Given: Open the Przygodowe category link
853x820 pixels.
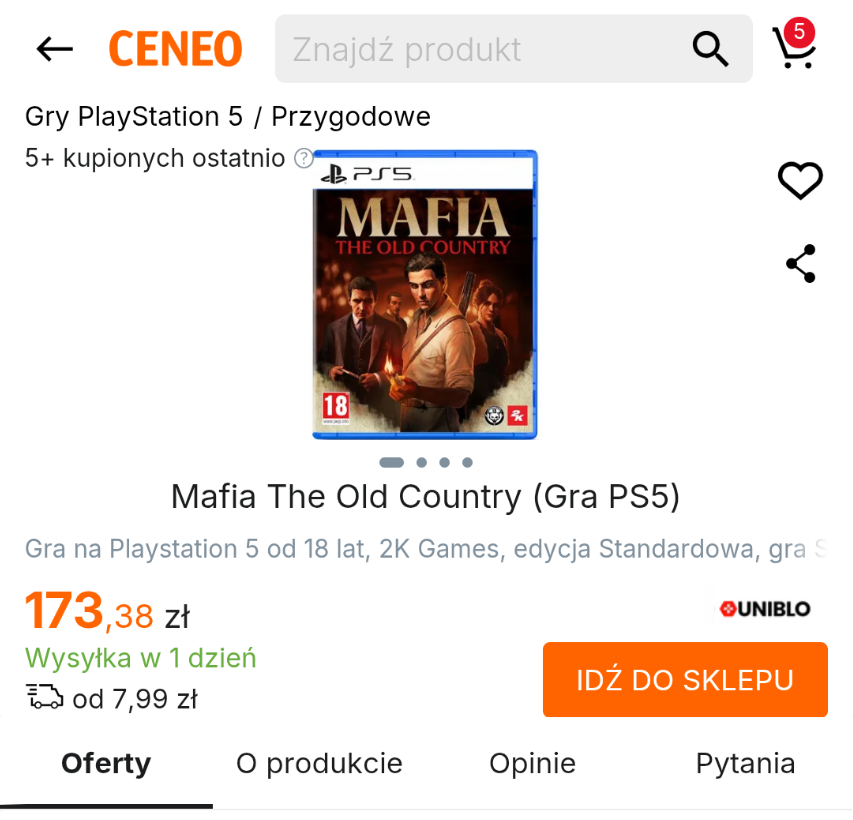Looking at the screenshot, I should pyautogui.click(x=351, y=116).
